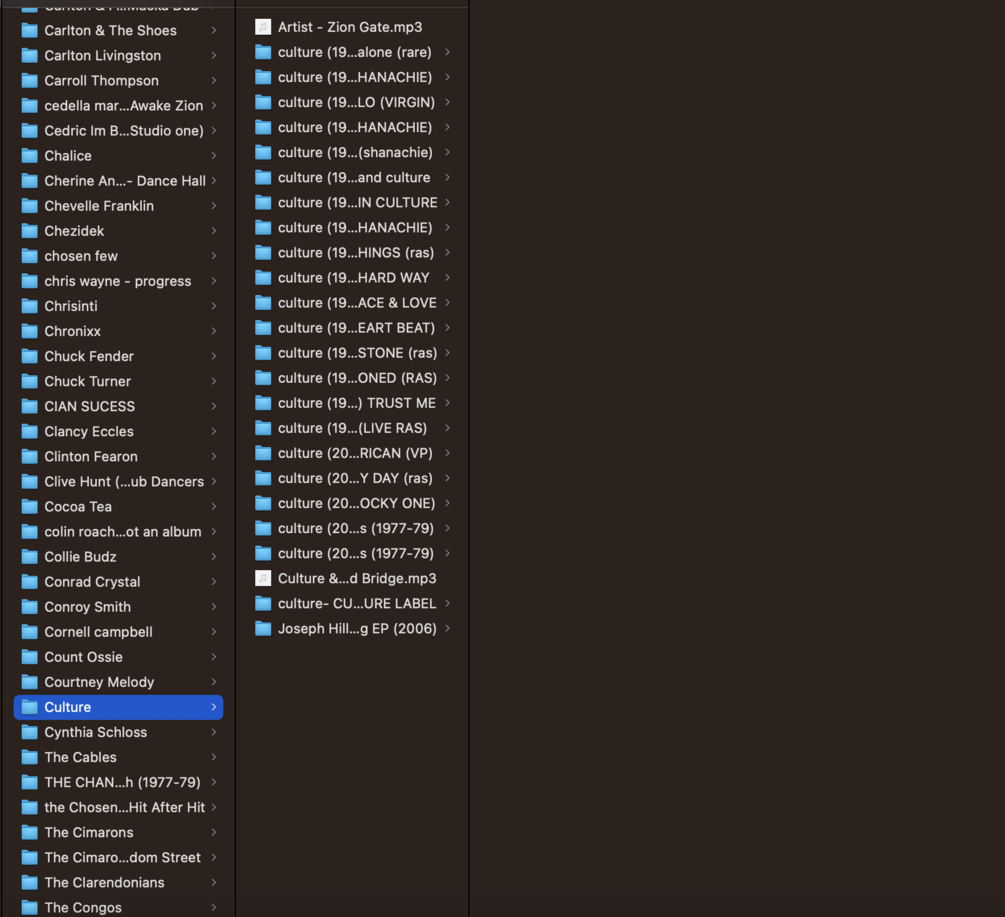
Task: Select colin roach...ot an album folder
Action: (119, 532)
